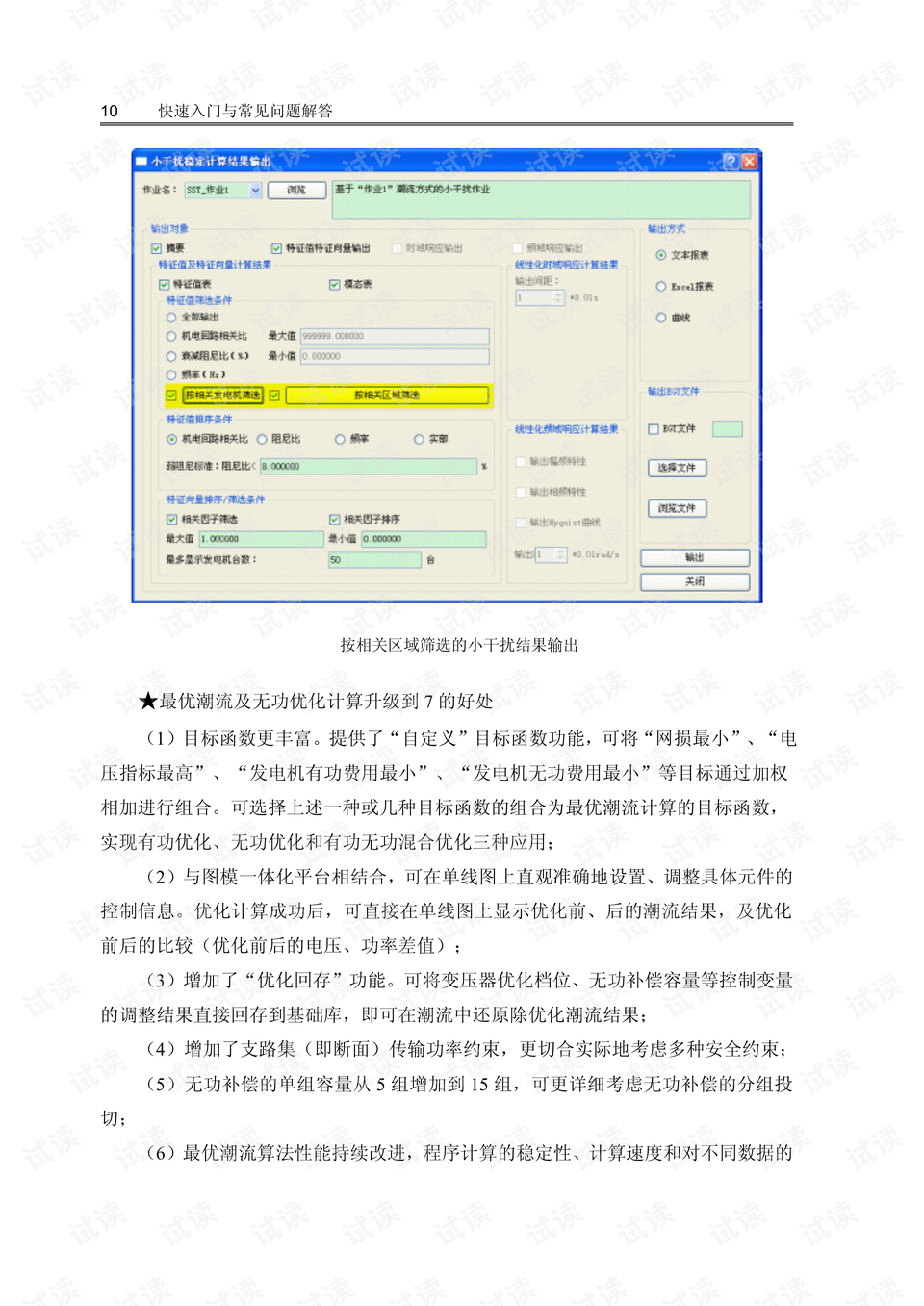924x1306 pixels.
Task: Click the 最多显示发电机台数 field showing 50
Action: coord(374,560)
